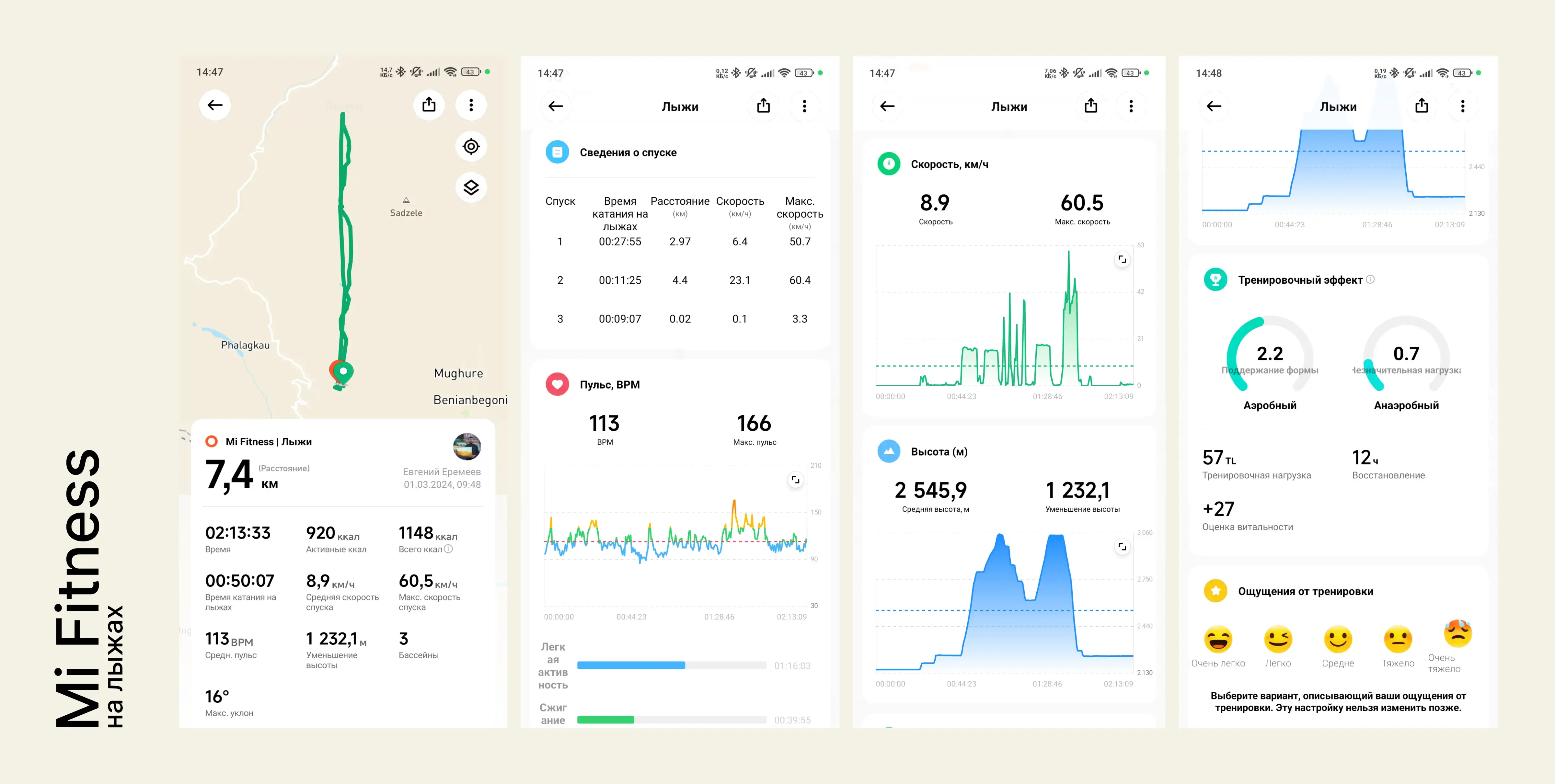The width and height of the screenshot is (1555, 784).
Task: Select Тяжело feeling emoji
Action: [x=1398, y=639]
